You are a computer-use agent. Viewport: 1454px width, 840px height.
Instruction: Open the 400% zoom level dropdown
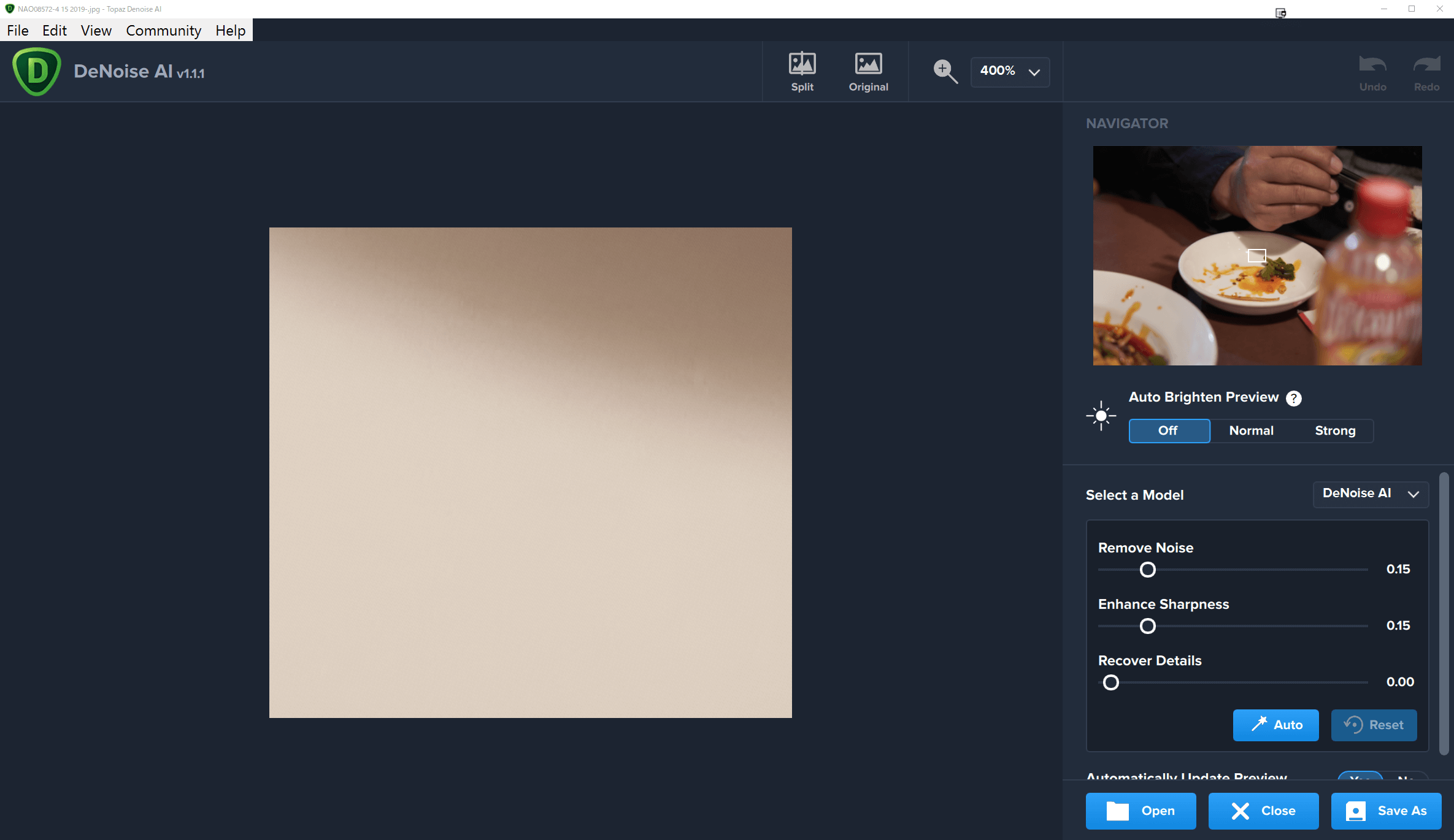1010,71
